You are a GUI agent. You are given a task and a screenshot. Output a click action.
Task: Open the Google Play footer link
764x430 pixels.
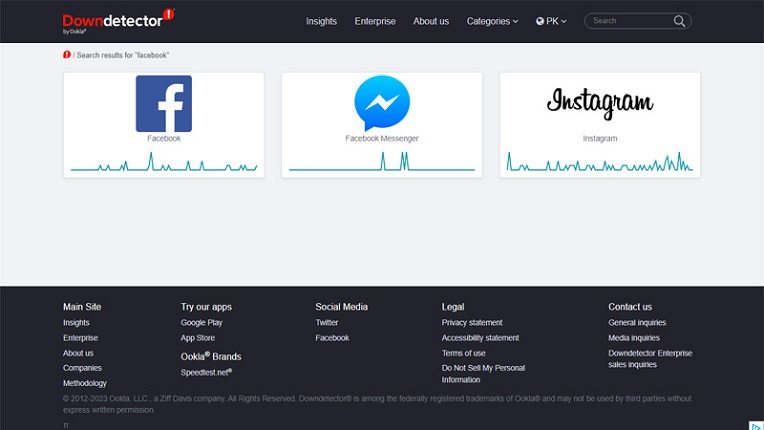[x=201, y=323]
